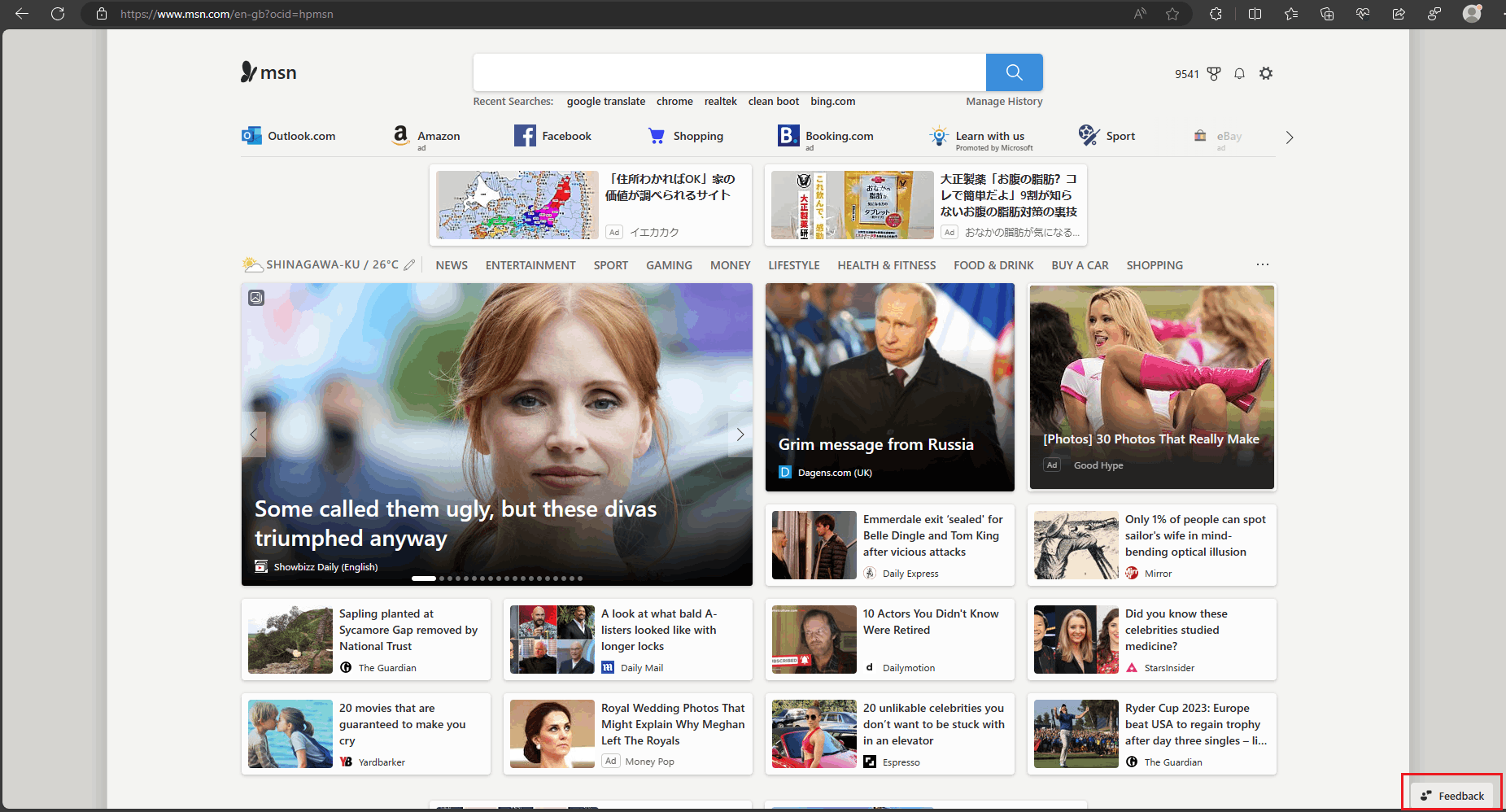Open browser profile avatar
The width and height of the screenshot is (1506, 812).
coord(1471,14)
